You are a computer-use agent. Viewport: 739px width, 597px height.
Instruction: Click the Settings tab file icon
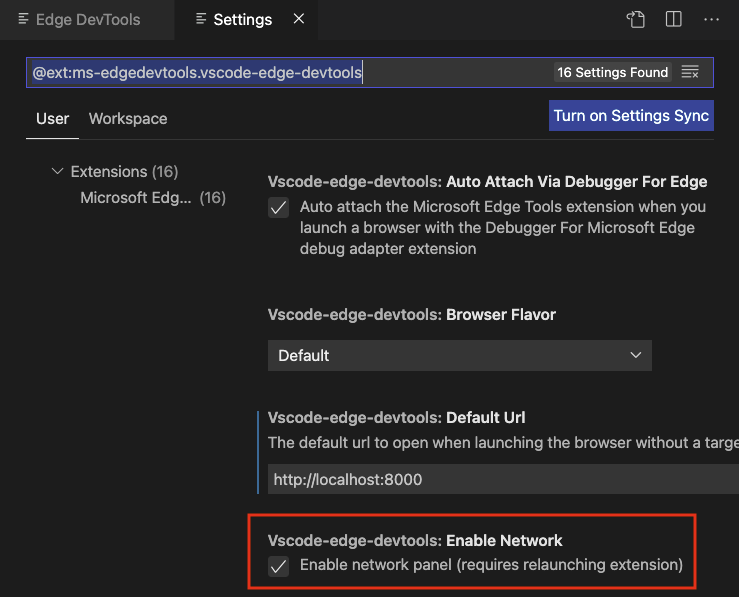point(201,19)
